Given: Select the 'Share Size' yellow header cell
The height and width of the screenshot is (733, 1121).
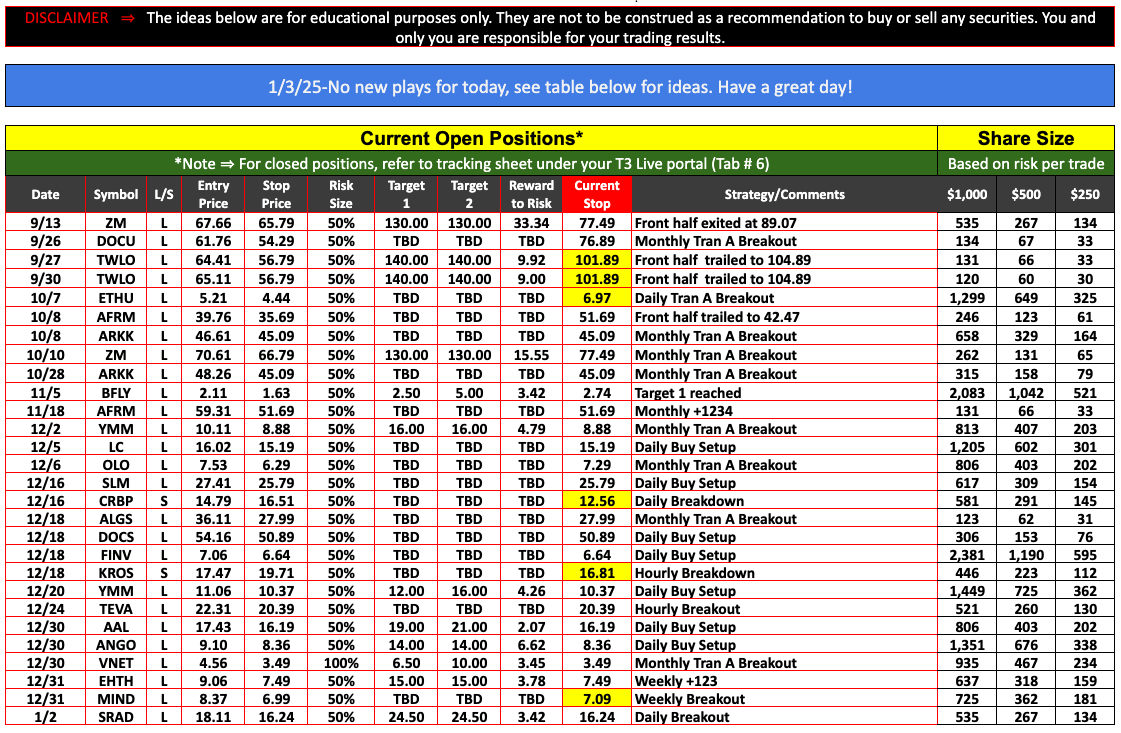Looking at the screenshot, I should click(1025, 138).
